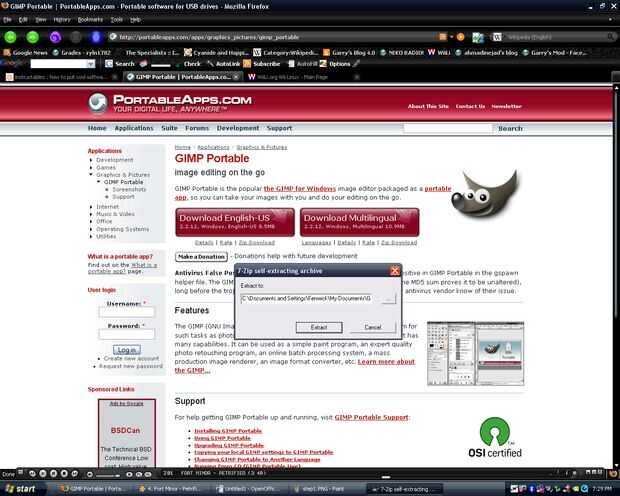The image size is (620, 496).
Task: Click the Google toolbar Search button
Action: pyautogui.click(x=120, y=64)
